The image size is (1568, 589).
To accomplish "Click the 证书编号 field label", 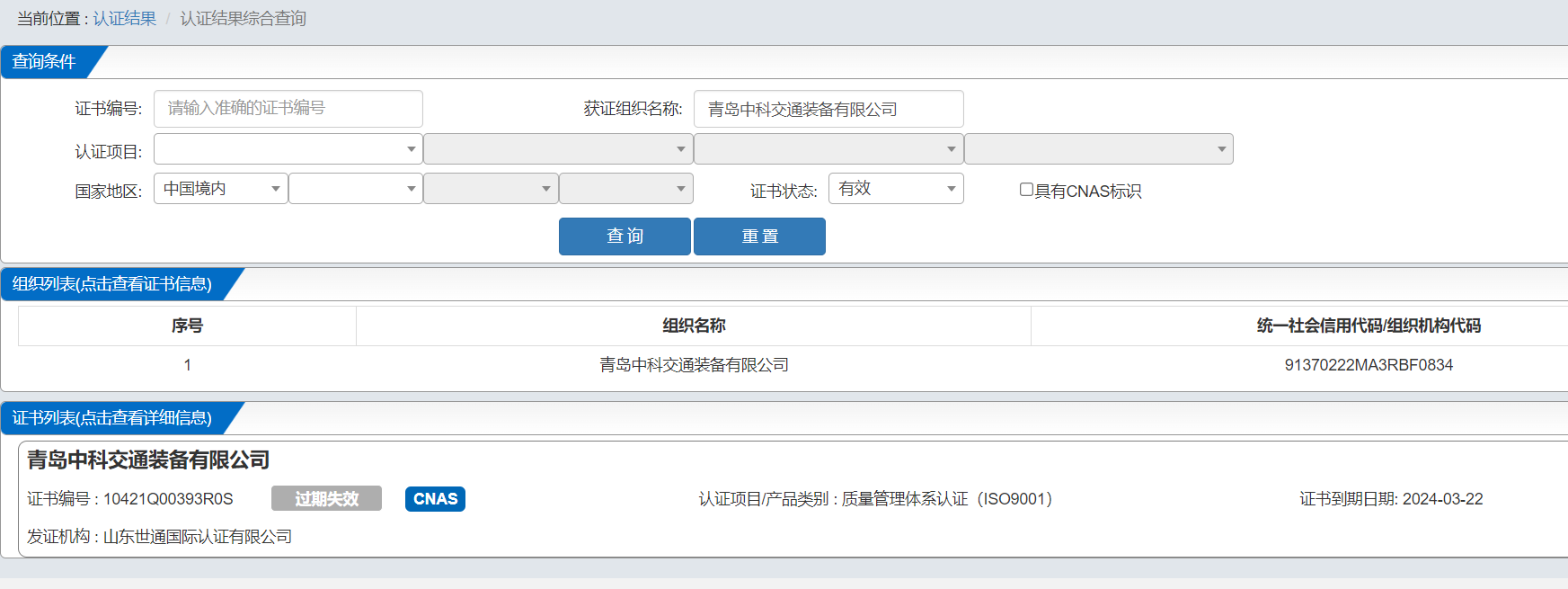I will click(108, 109).
